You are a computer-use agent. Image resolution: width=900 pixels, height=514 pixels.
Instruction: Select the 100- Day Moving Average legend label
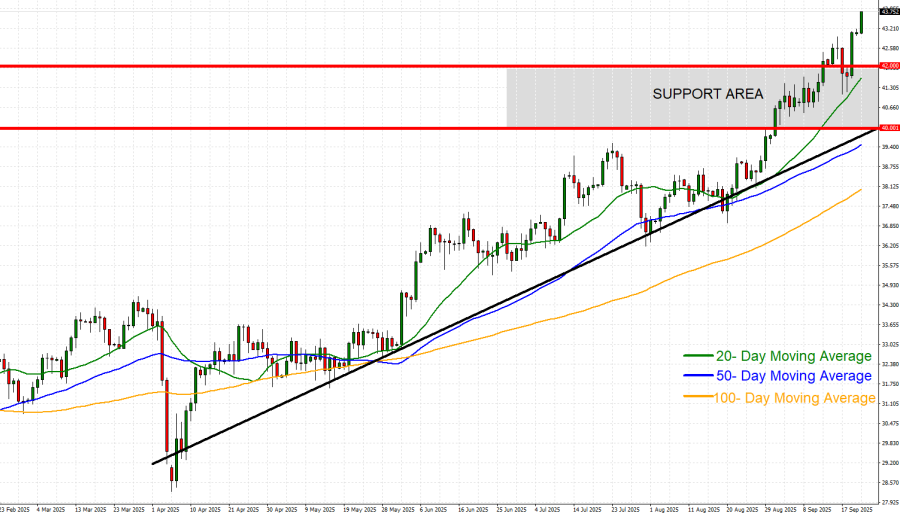(796, 399)
